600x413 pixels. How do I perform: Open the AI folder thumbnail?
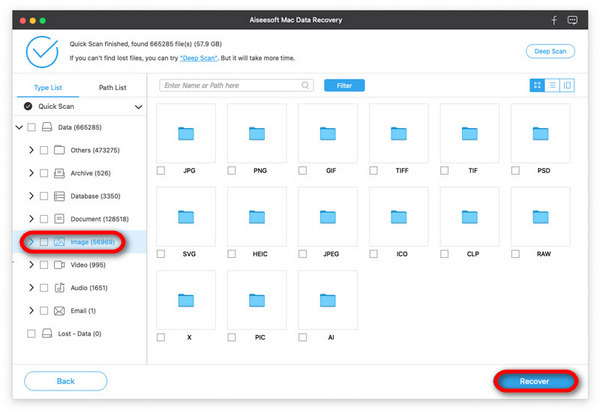pos(328,300)
